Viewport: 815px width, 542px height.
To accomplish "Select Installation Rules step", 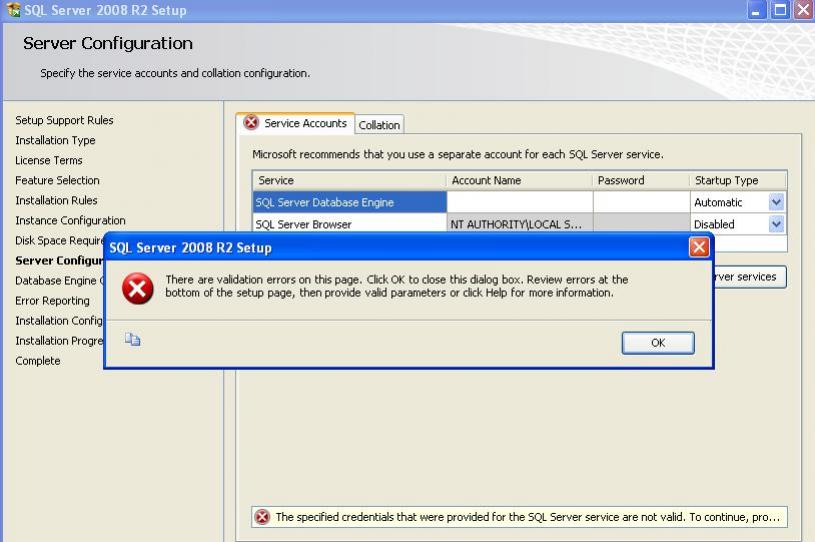I will tap(56, 201).
